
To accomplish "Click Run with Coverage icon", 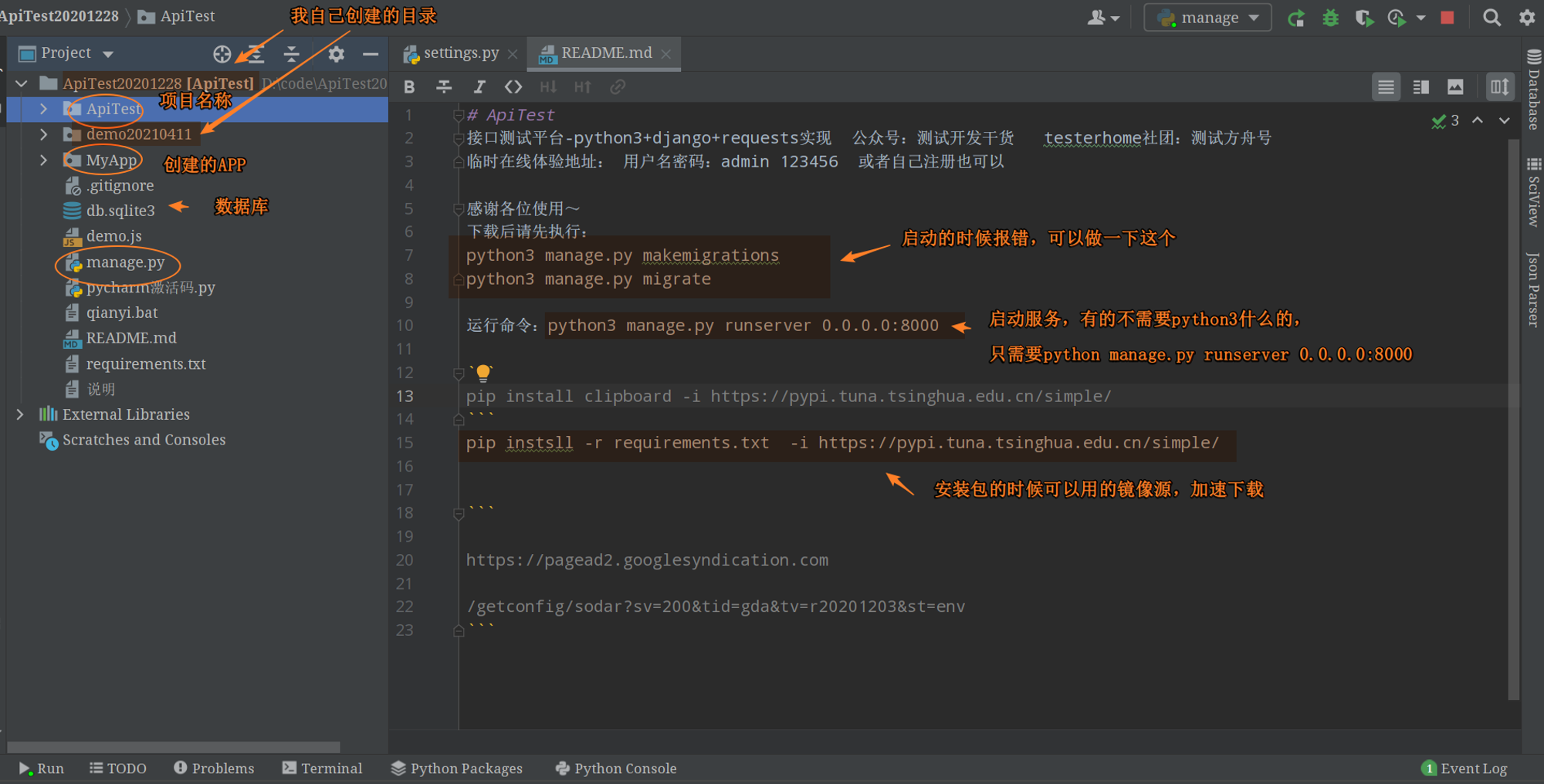I will [x=1364, y=18].
